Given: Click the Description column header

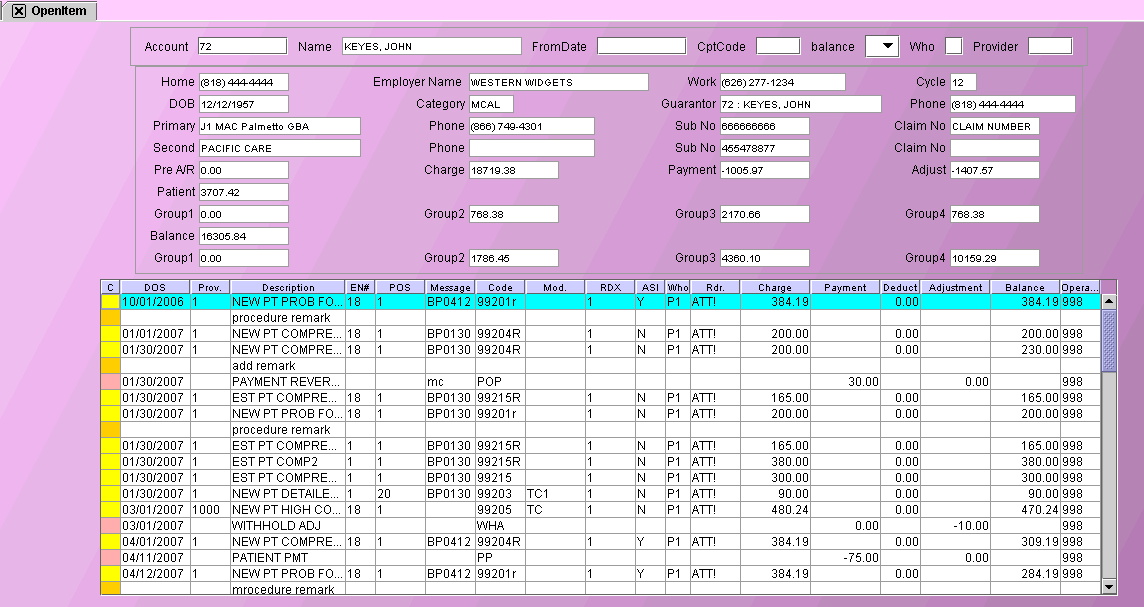Looking at the screenshot, I should pyautogui.click(x=288, y=287).
